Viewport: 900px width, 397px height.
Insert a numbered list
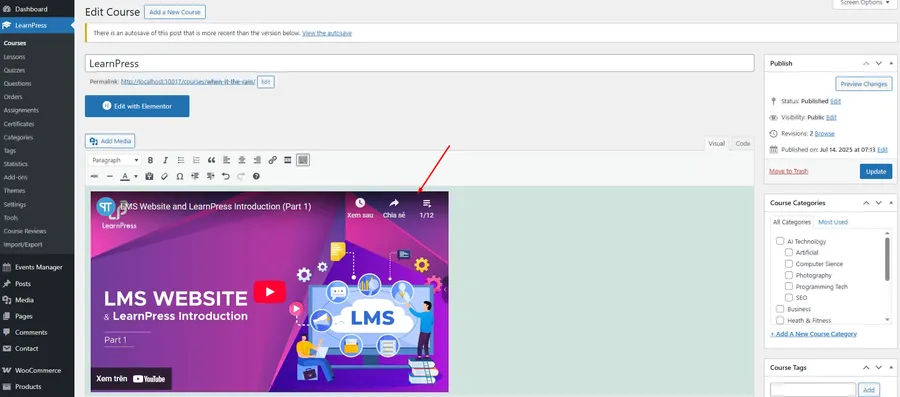[x=196, y=160]
